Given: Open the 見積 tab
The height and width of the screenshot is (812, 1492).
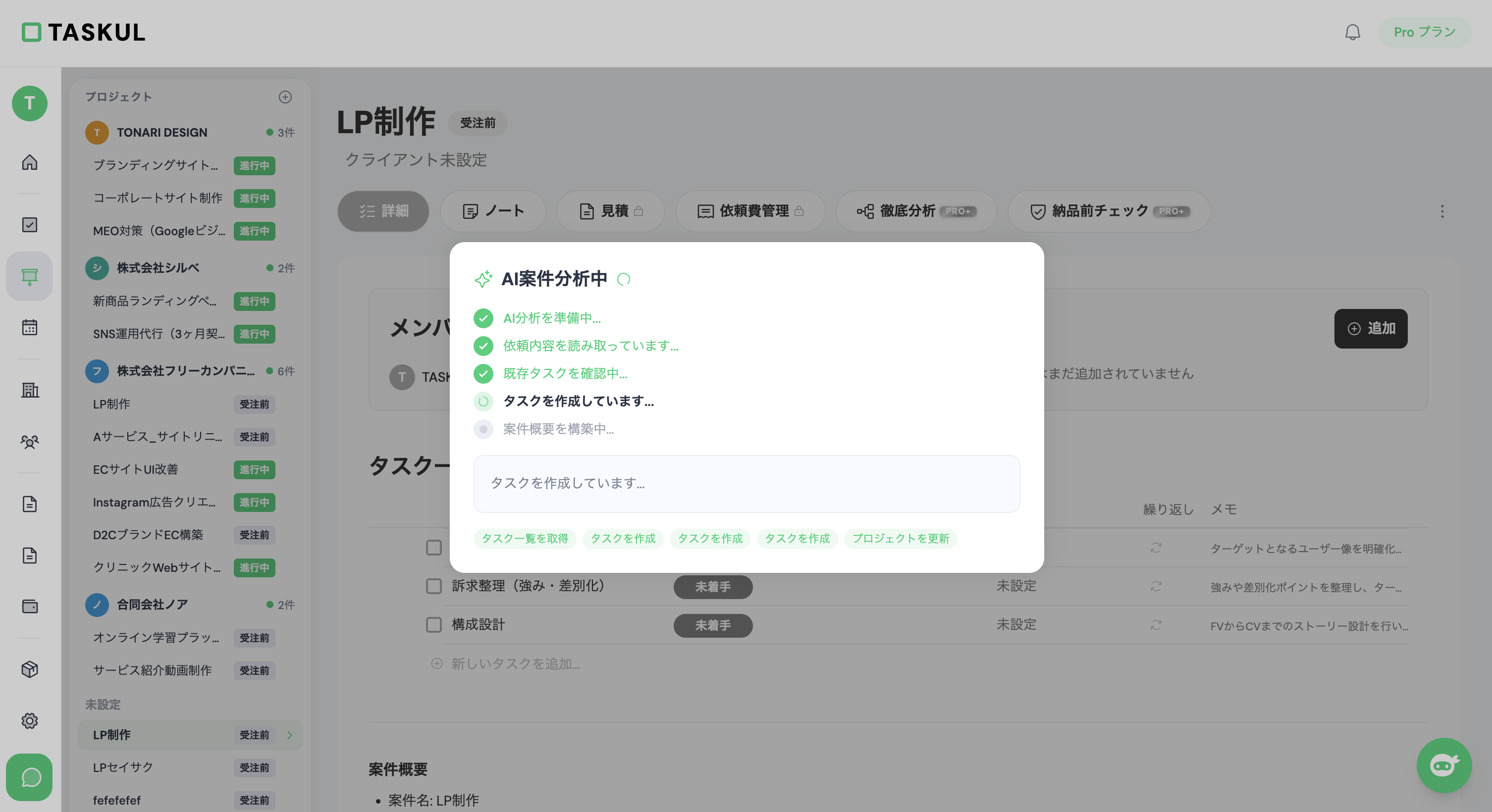Looking at the screenshot, I should [x=610, y=211].
